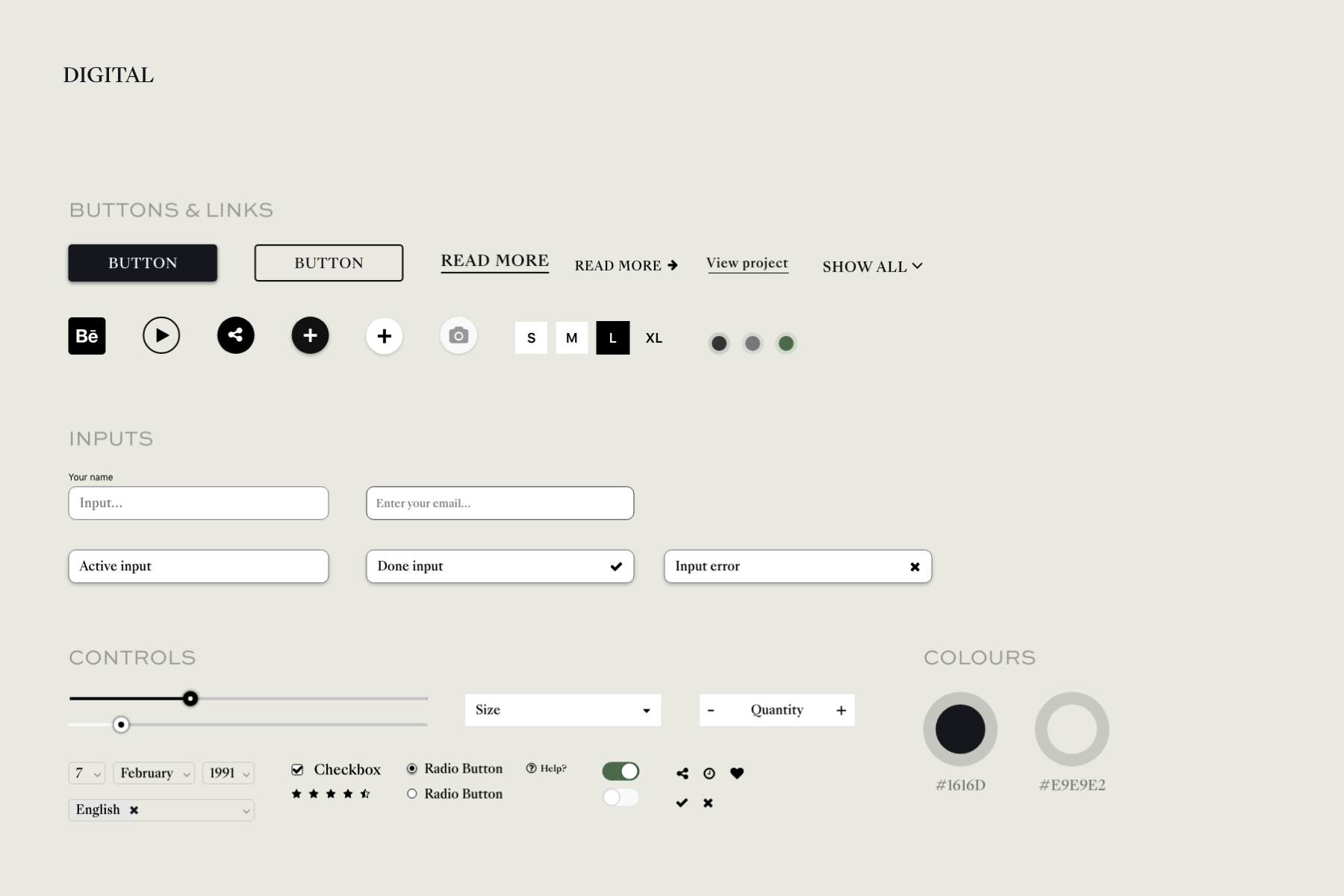Viewport: 1344px width, 896px height.
Task: Open the Size dropdown
Action: pyautogui.click(x=563, y=710)
